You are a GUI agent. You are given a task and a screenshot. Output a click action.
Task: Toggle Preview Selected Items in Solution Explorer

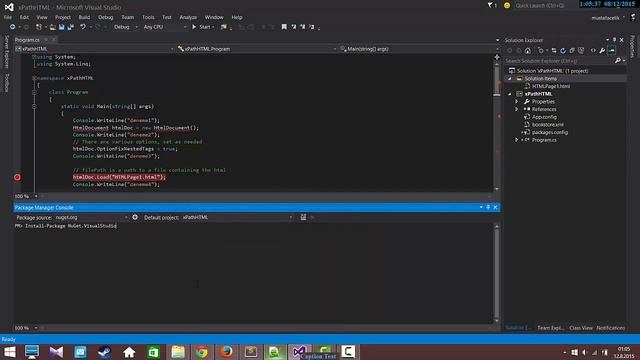click(611, 51)
